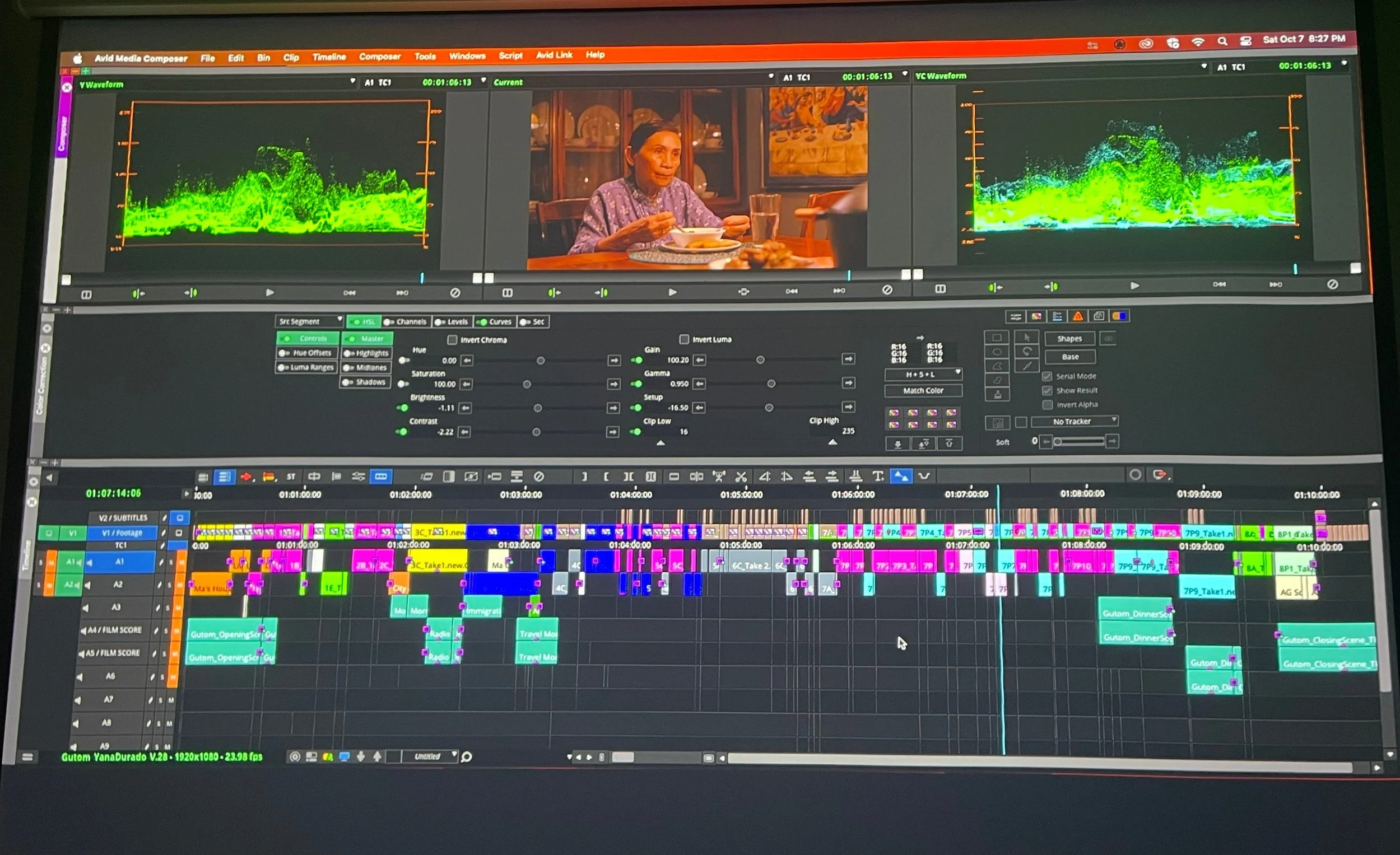Open the Composer menu
Viewport: 1400px width, 855px height.
click(379, 56)
